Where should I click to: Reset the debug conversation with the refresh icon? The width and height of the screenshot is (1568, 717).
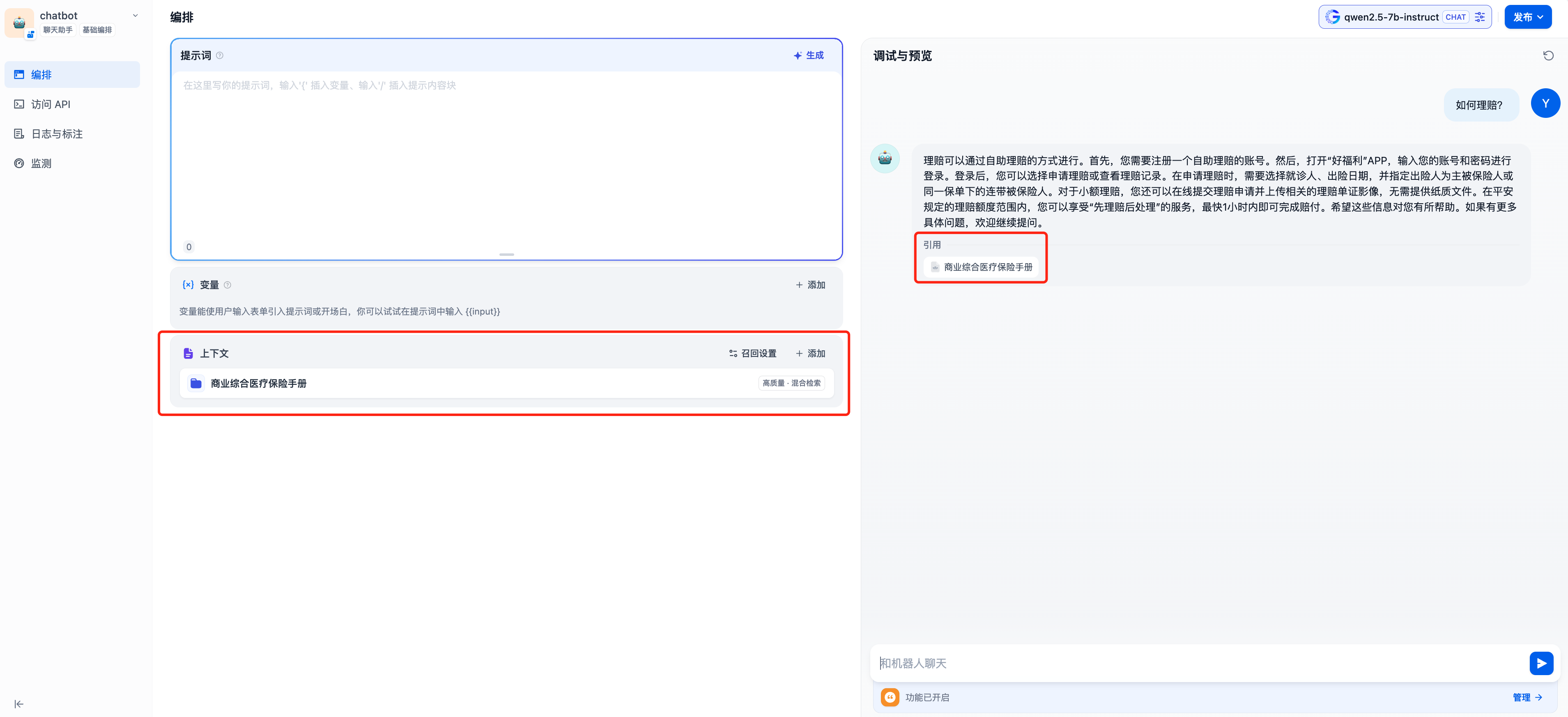point(1549,55)
